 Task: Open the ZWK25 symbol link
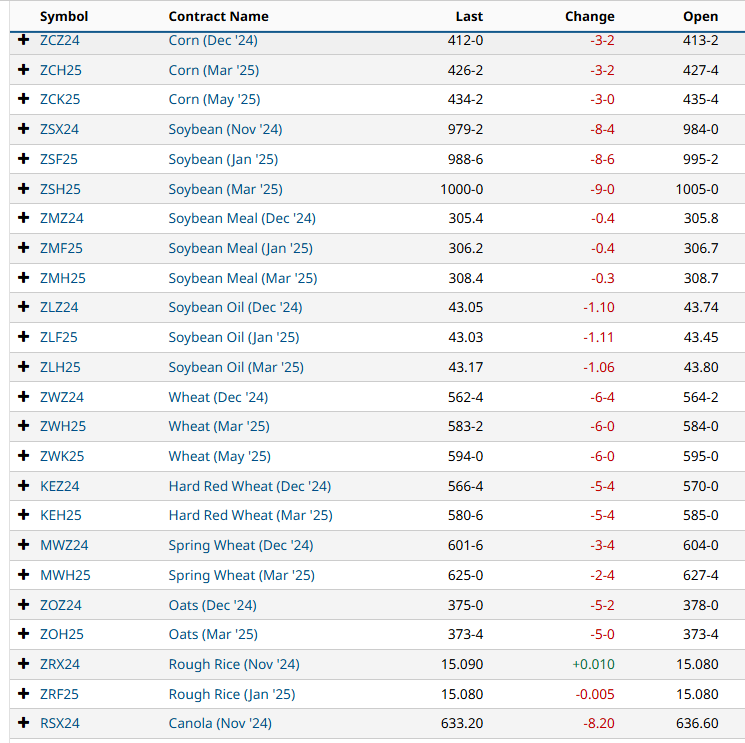[x=62, y=457]
